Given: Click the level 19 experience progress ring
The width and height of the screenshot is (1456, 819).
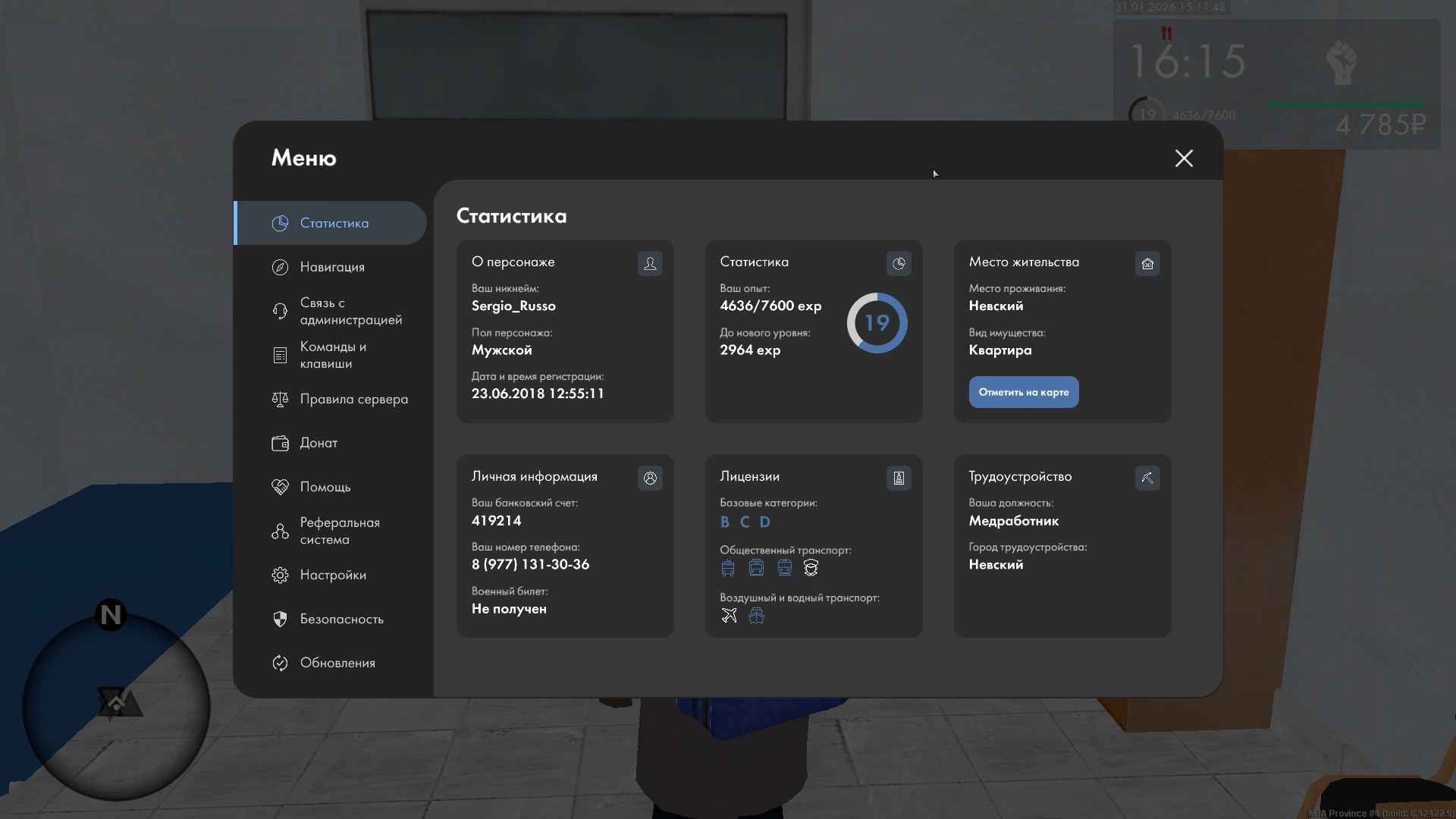Looking at the screenshot, I should click(x=877, y=323).
